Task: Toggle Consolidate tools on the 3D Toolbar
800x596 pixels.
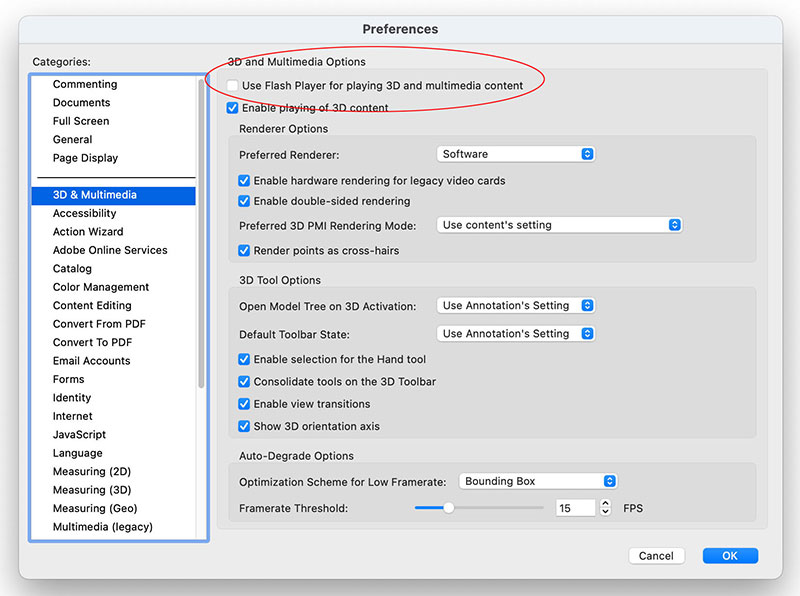Action: (x=245, y=382)
